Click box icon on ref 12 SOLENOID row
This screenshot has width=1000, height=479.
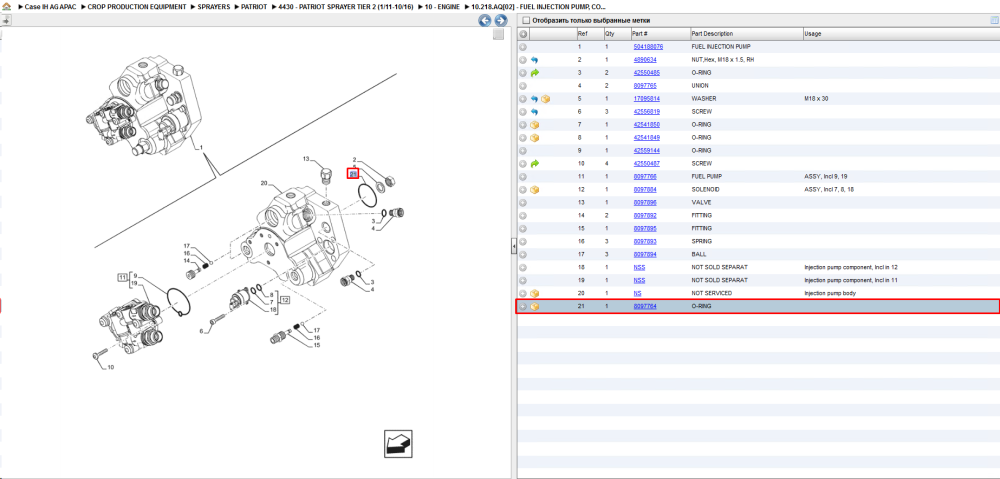coord(534,189)
